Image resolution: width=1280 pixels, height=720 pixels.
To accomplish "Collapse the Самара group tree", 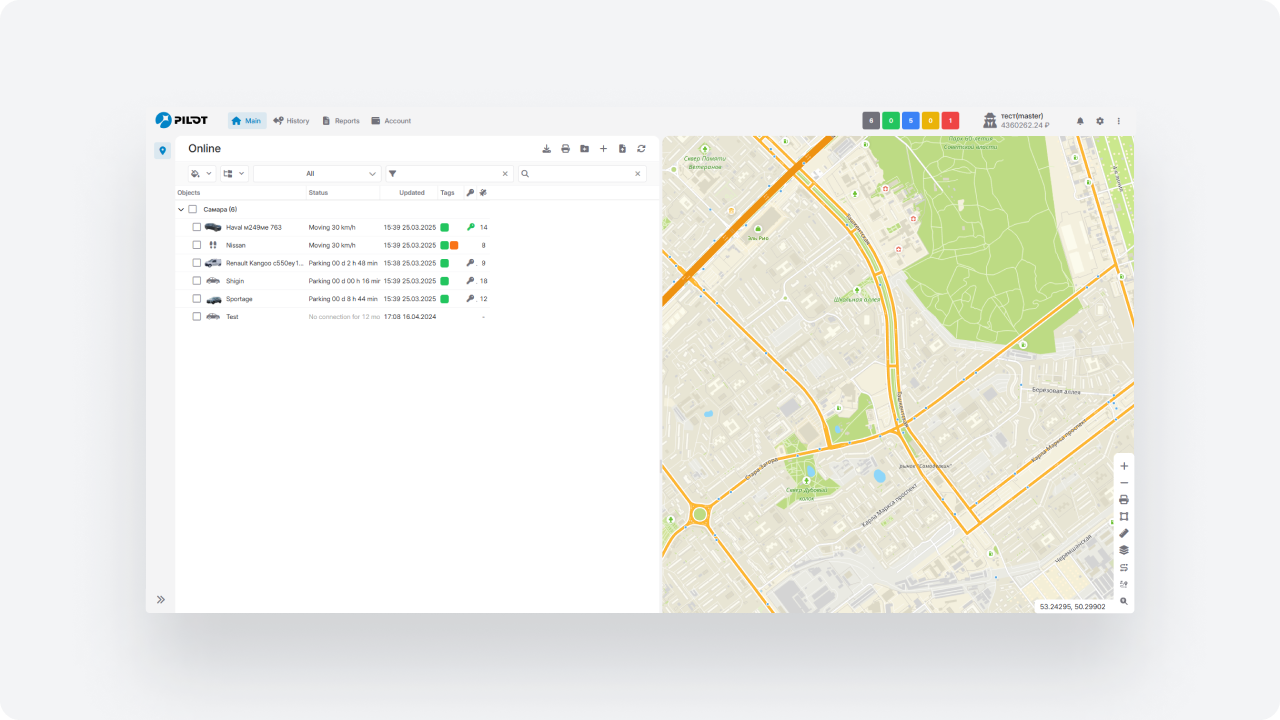I will pos(181,209).
